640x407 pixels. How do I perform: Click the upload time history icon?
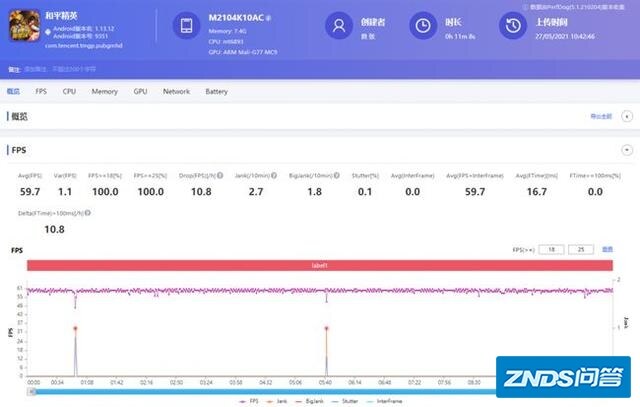tap(513, 25)
